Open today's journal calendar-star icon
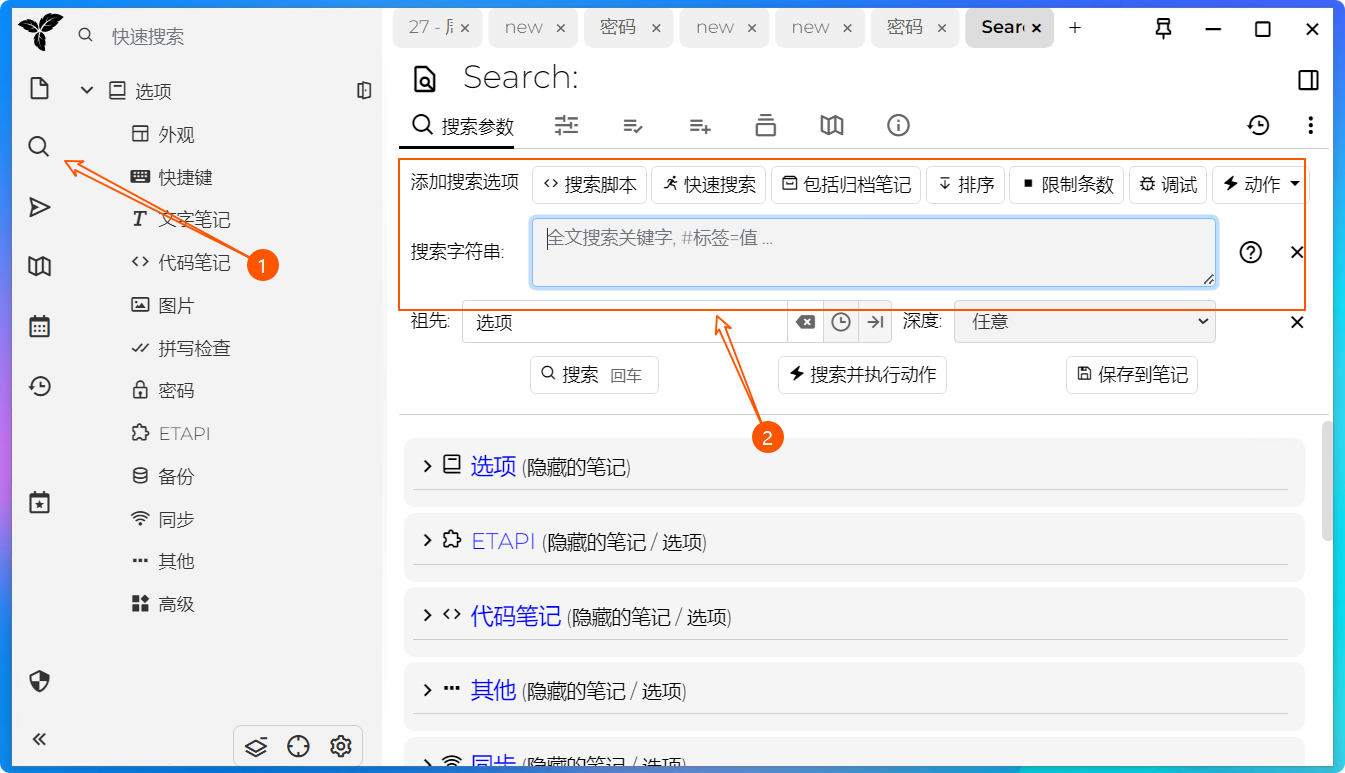Image resolution: width=1345 pixels, height=773 pixels. tap(39, 502)
